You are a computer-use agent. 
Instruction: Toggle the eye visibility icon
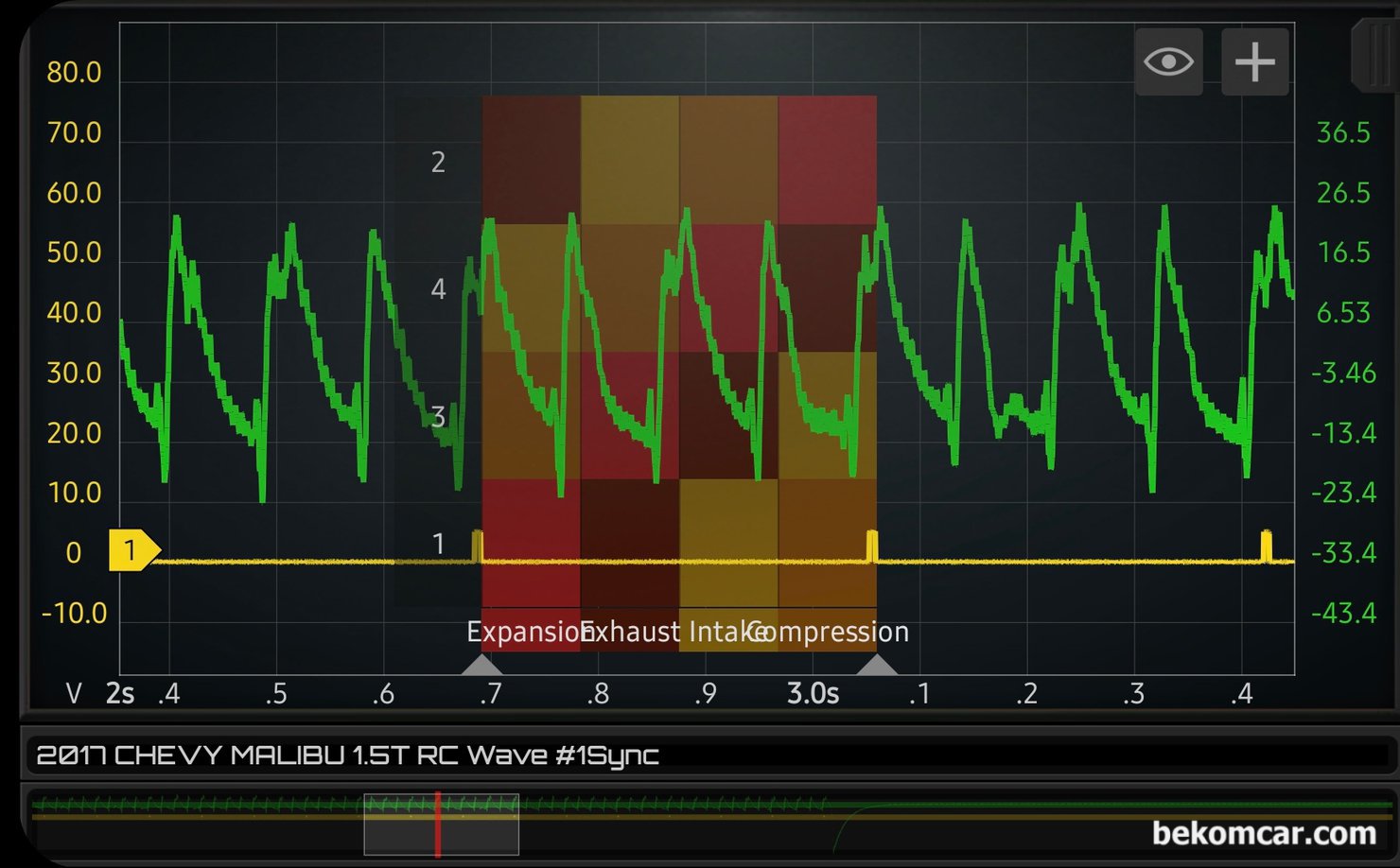[x=1168, y=62]
